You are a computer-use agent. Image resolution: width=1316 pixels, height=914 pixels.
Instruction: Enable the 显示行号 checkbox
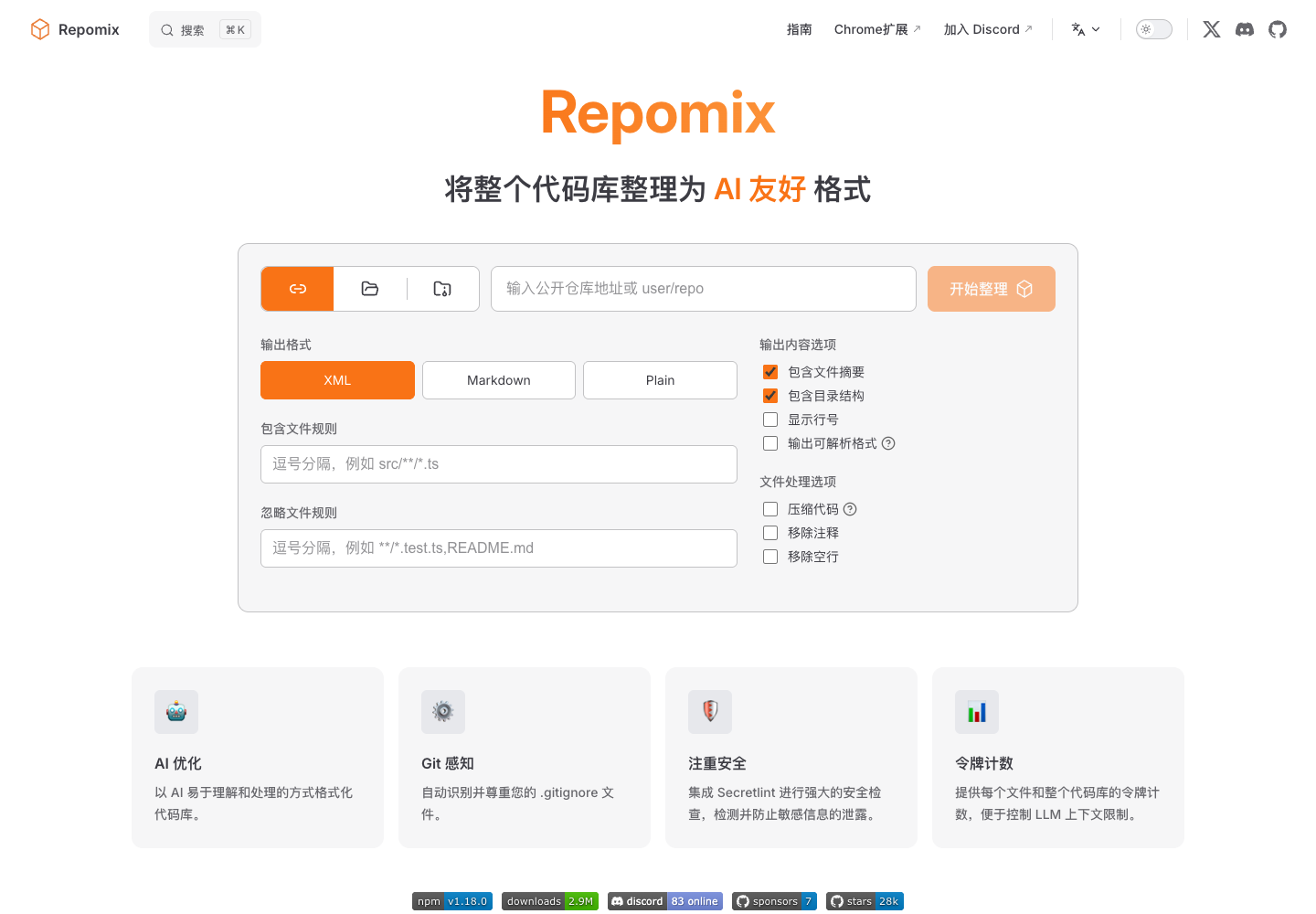pyautogui.click(x=770, y=420)
